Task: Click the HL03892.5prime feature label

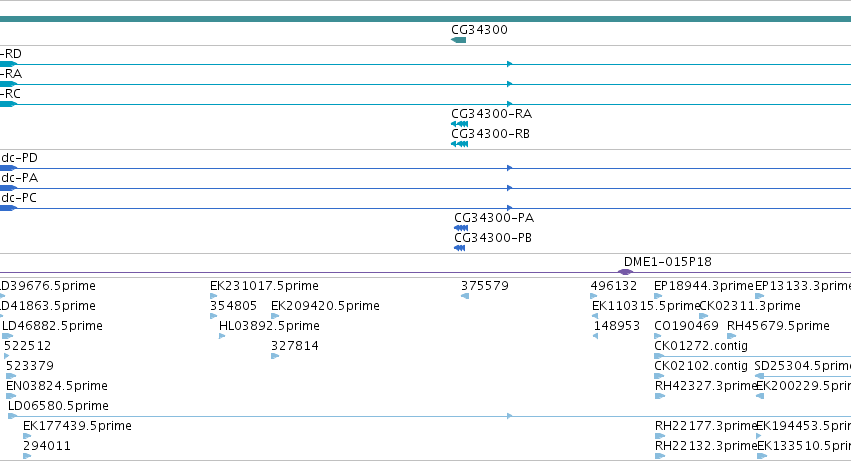Action: click(269, 326)
